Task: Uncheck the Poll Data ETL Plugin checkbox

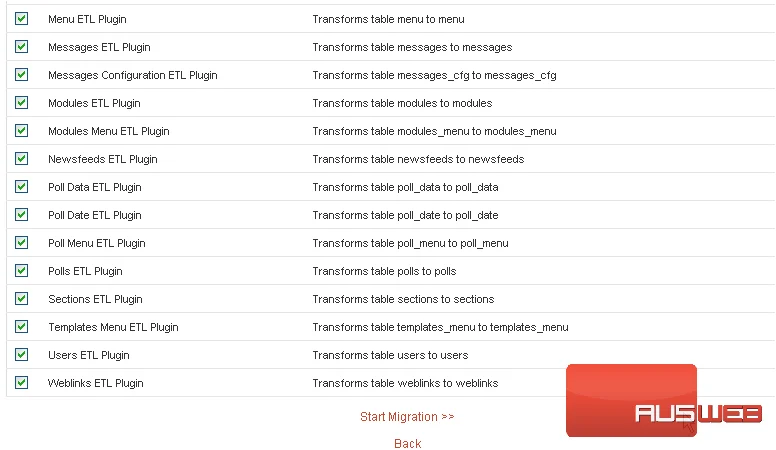Action: [21, 187]
